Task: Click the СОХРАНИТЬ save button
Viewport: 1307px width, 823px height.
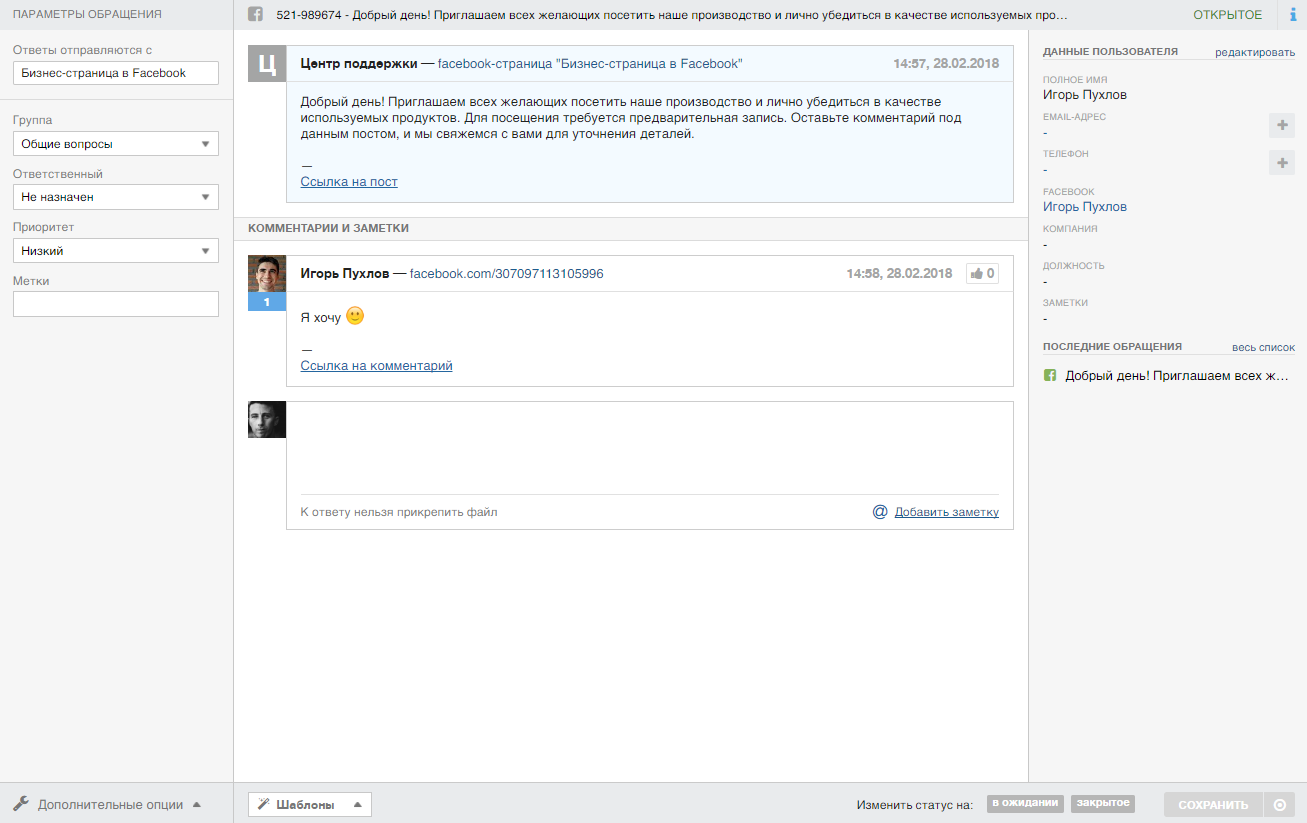Action: coord(1213,805)
